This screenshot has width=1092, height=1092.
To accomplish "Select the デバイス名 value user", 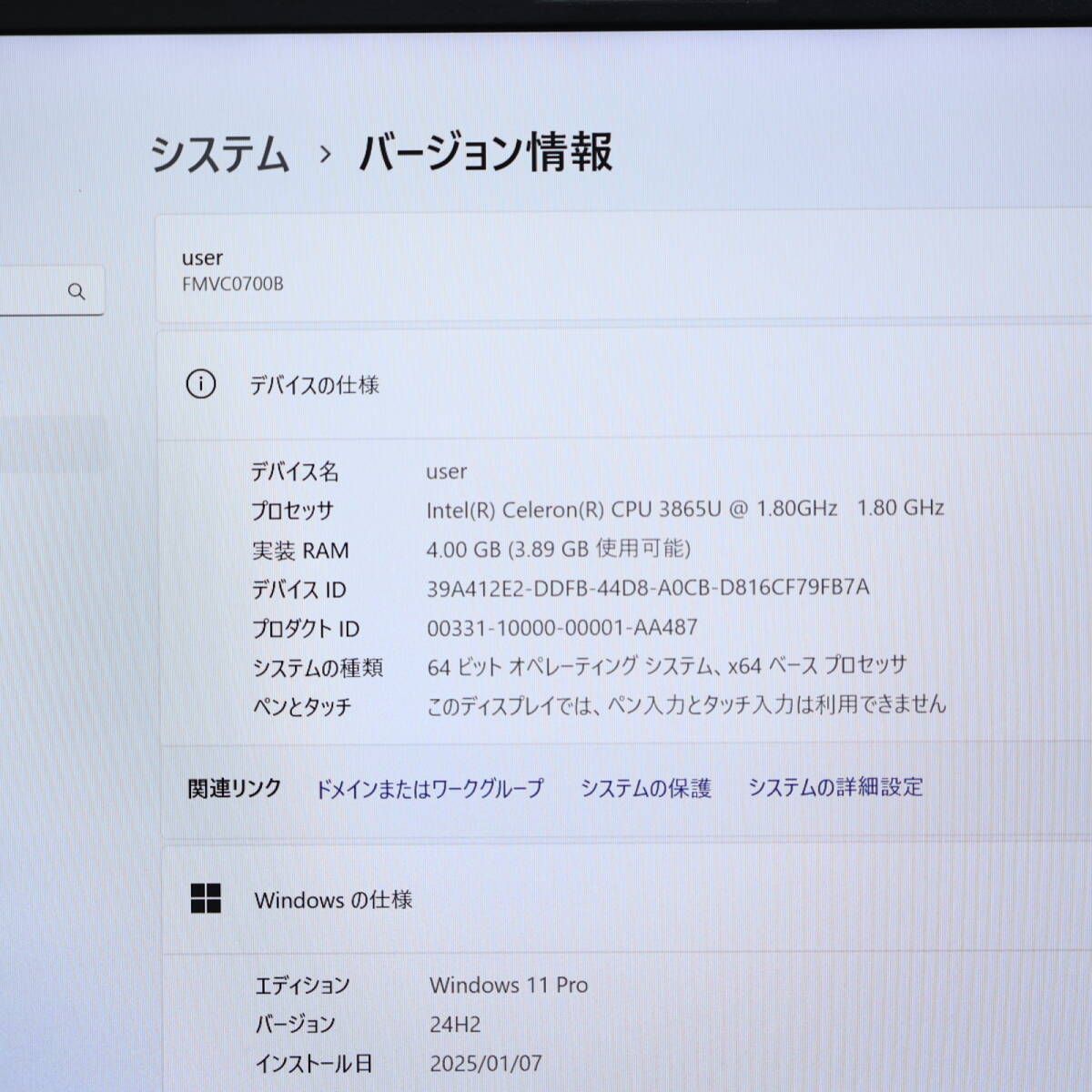I will pos(447,471).
